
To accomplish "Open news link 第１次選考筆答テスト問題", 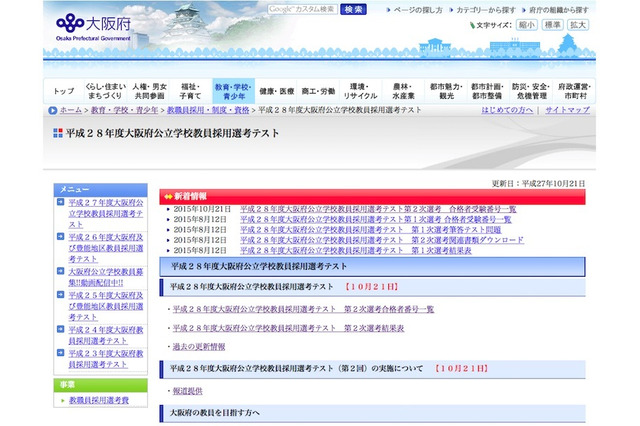I will 371,230.
